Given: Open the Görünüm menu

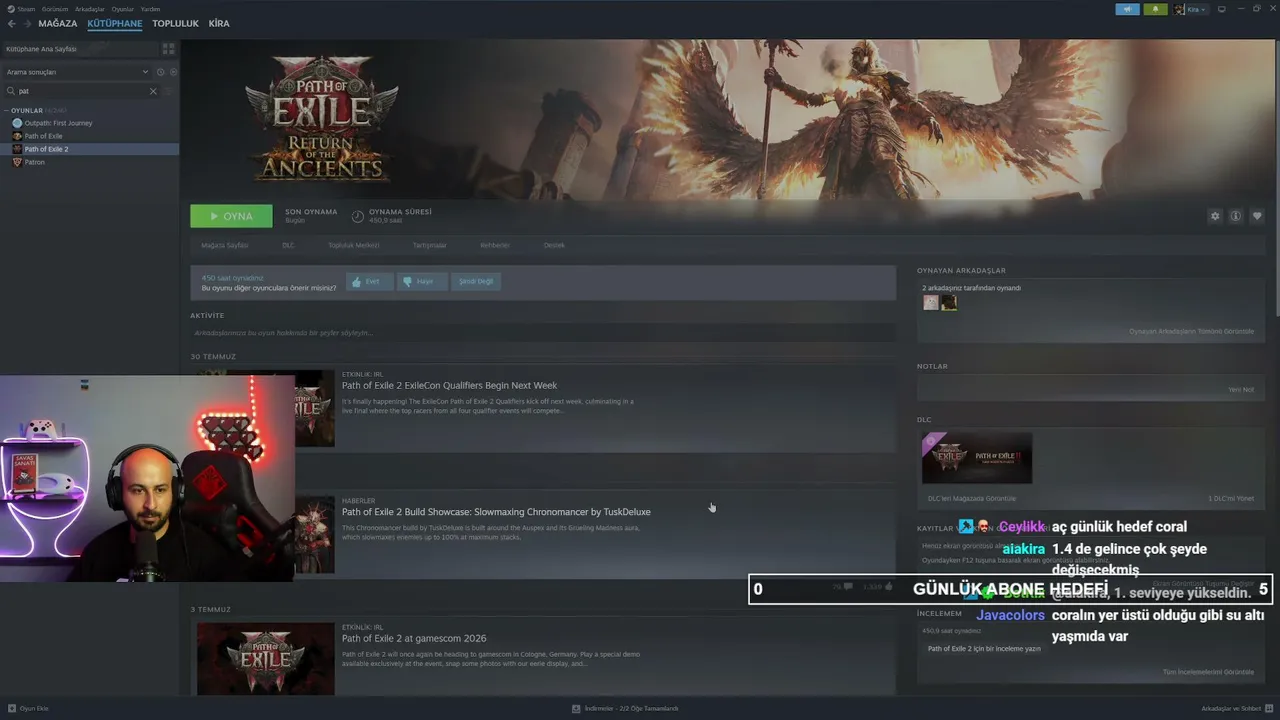Looking at the screenshot, I should [55, 9].
